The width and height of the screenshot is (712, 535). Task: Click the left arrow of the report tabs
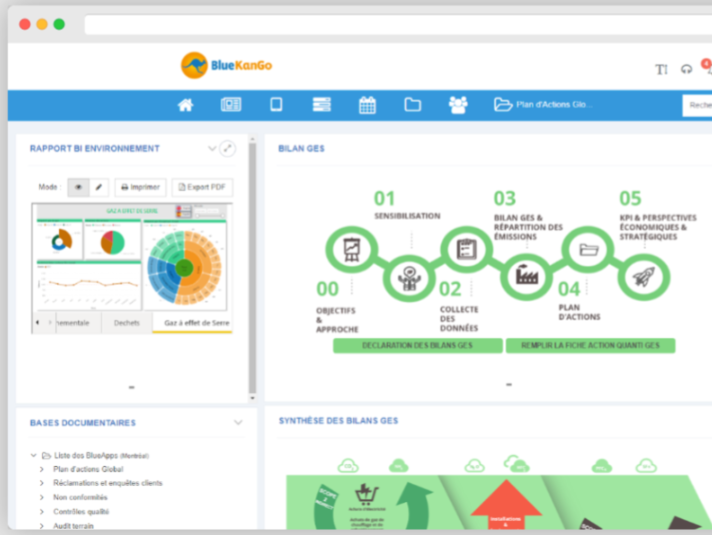point(37,322)
